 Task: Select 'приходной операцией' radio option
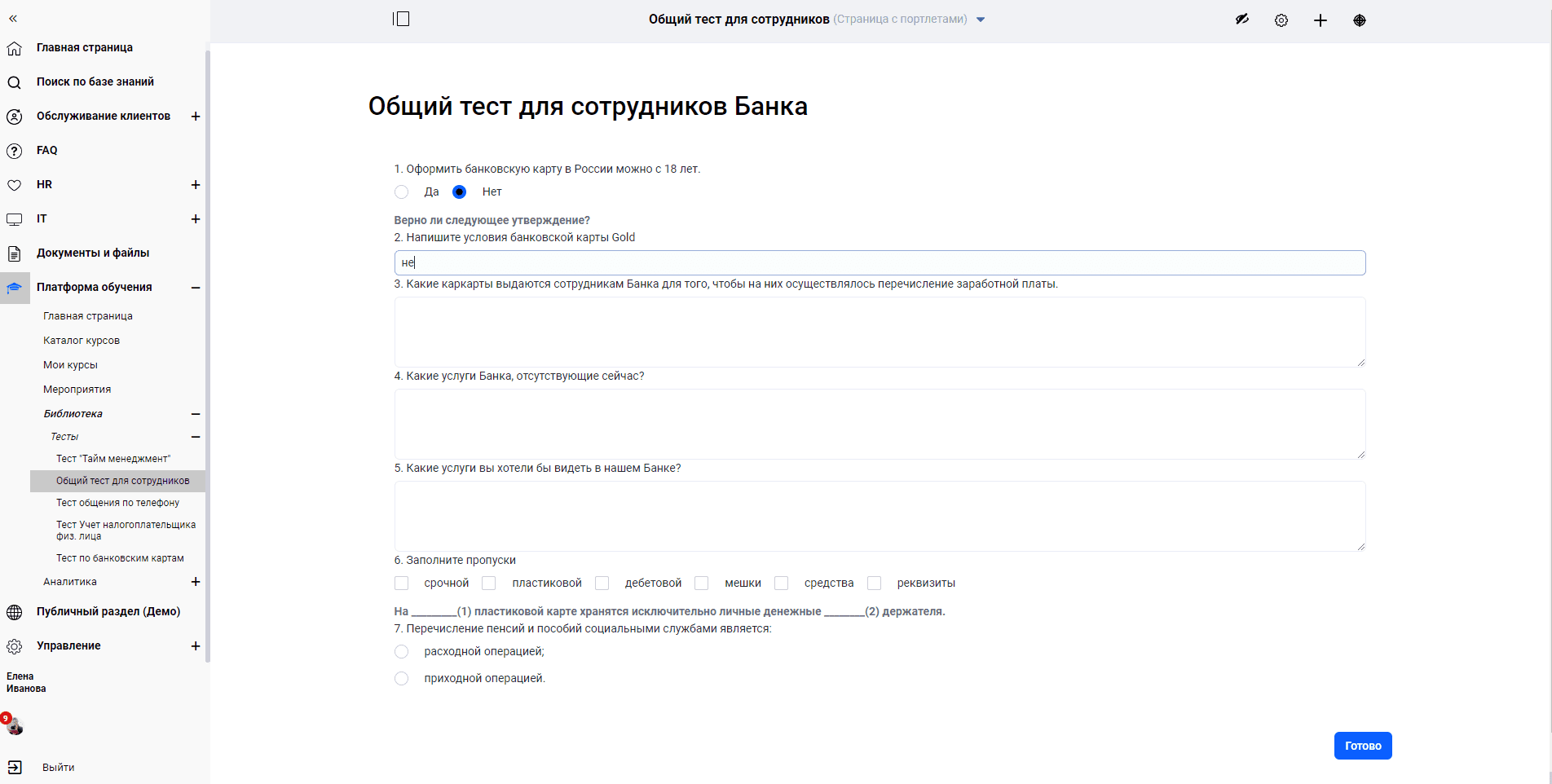click(x=402, y=679)
